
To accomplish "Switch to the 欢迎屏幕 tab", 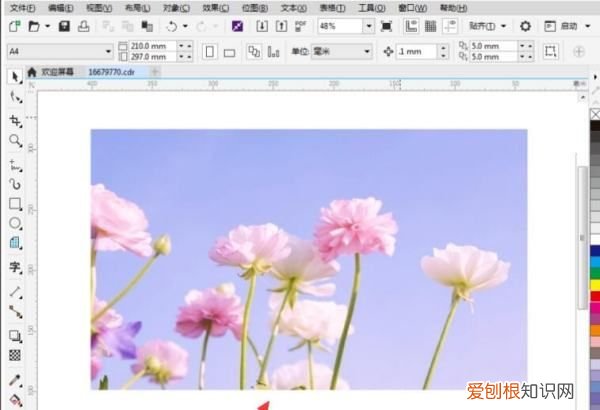I will tap(57, 72).
